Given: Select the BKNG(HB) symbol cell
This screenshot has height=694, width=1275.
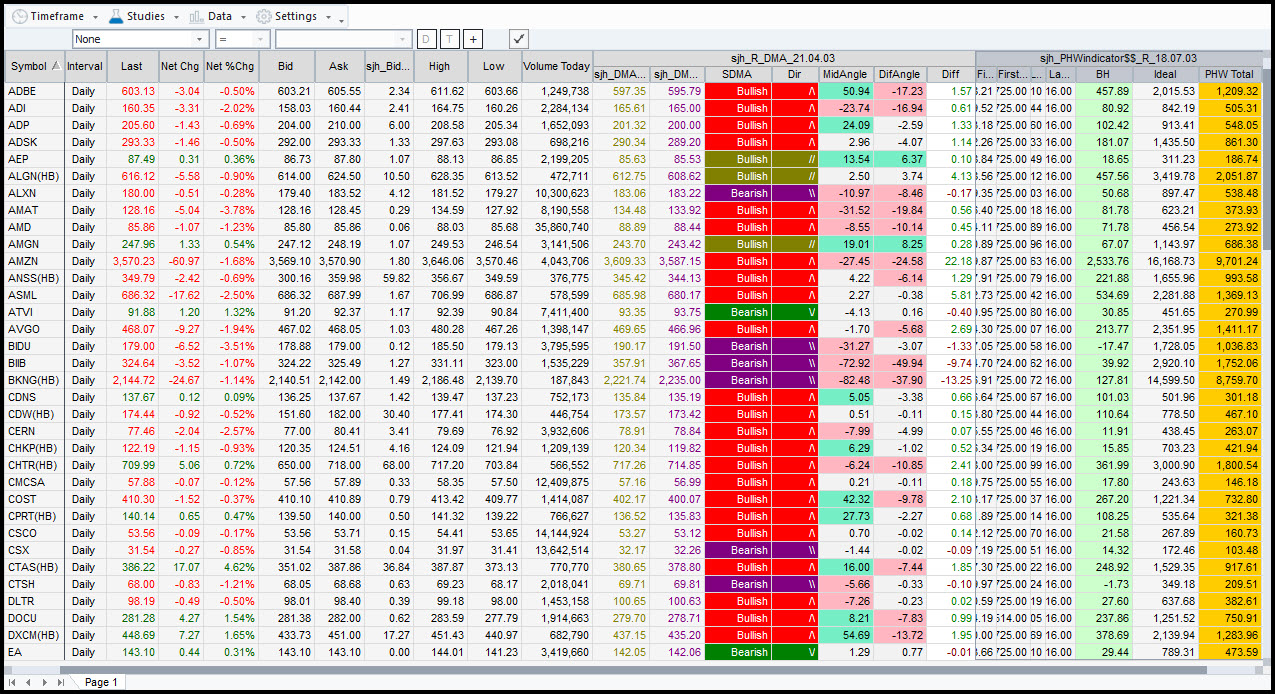Looking at the screenshot, I should coord(35,380).
